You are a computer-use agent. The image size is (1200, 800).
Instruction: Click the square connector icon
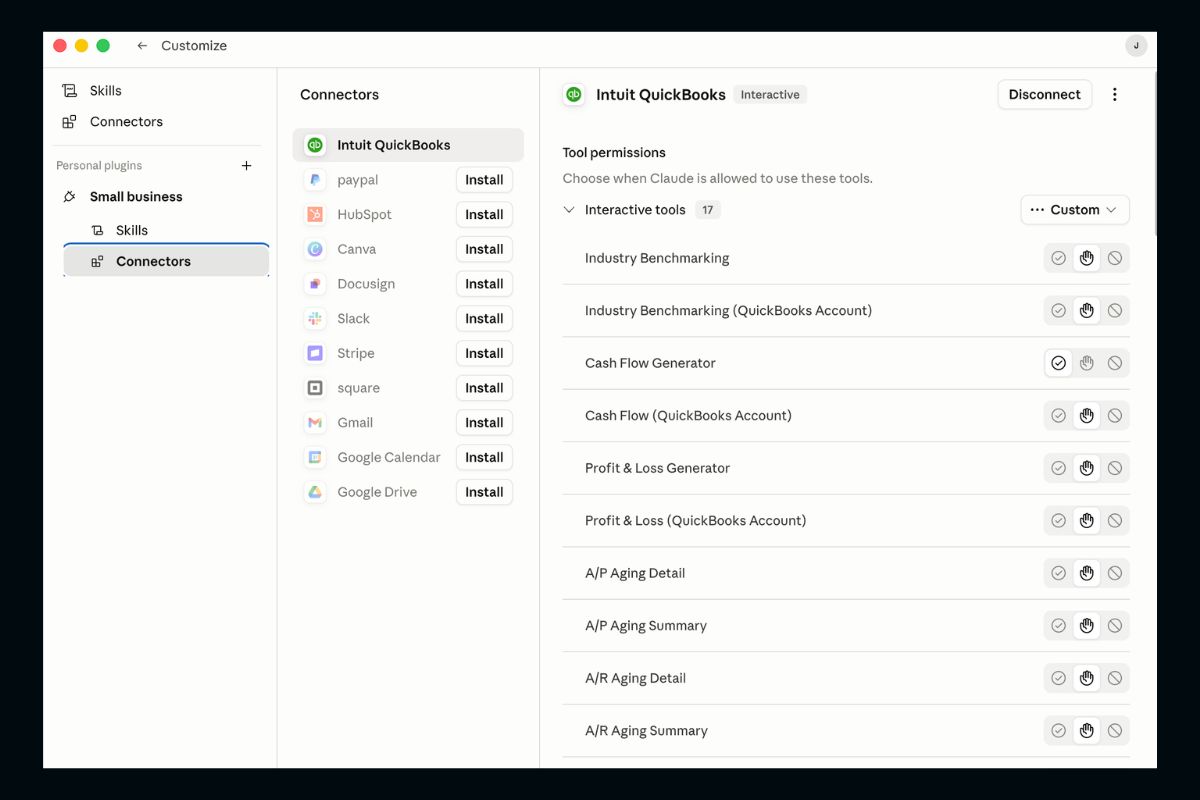(x=315, y=388)
